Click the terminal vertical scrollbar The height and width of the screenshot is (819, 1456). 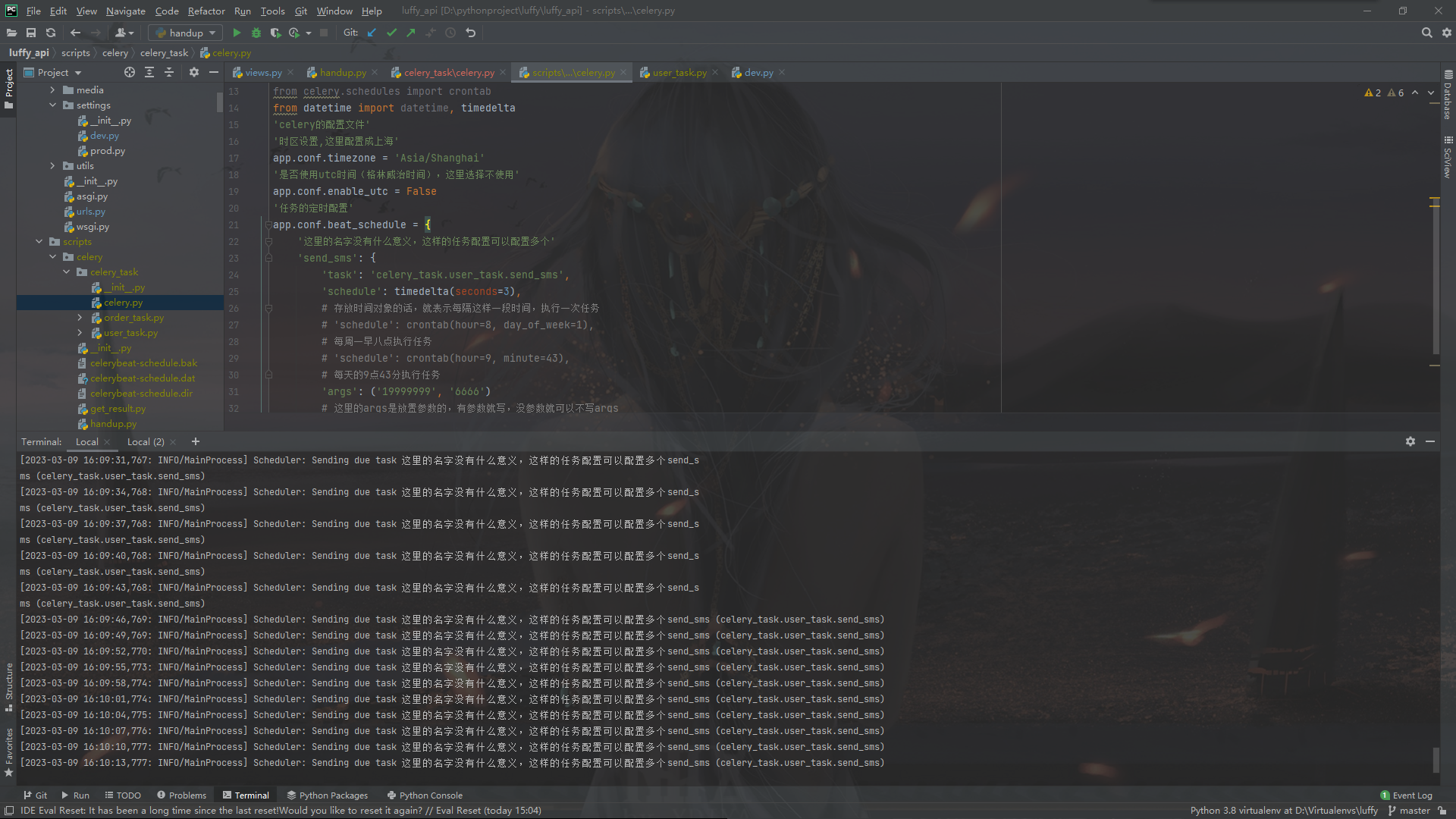[x=1435, y=758]
